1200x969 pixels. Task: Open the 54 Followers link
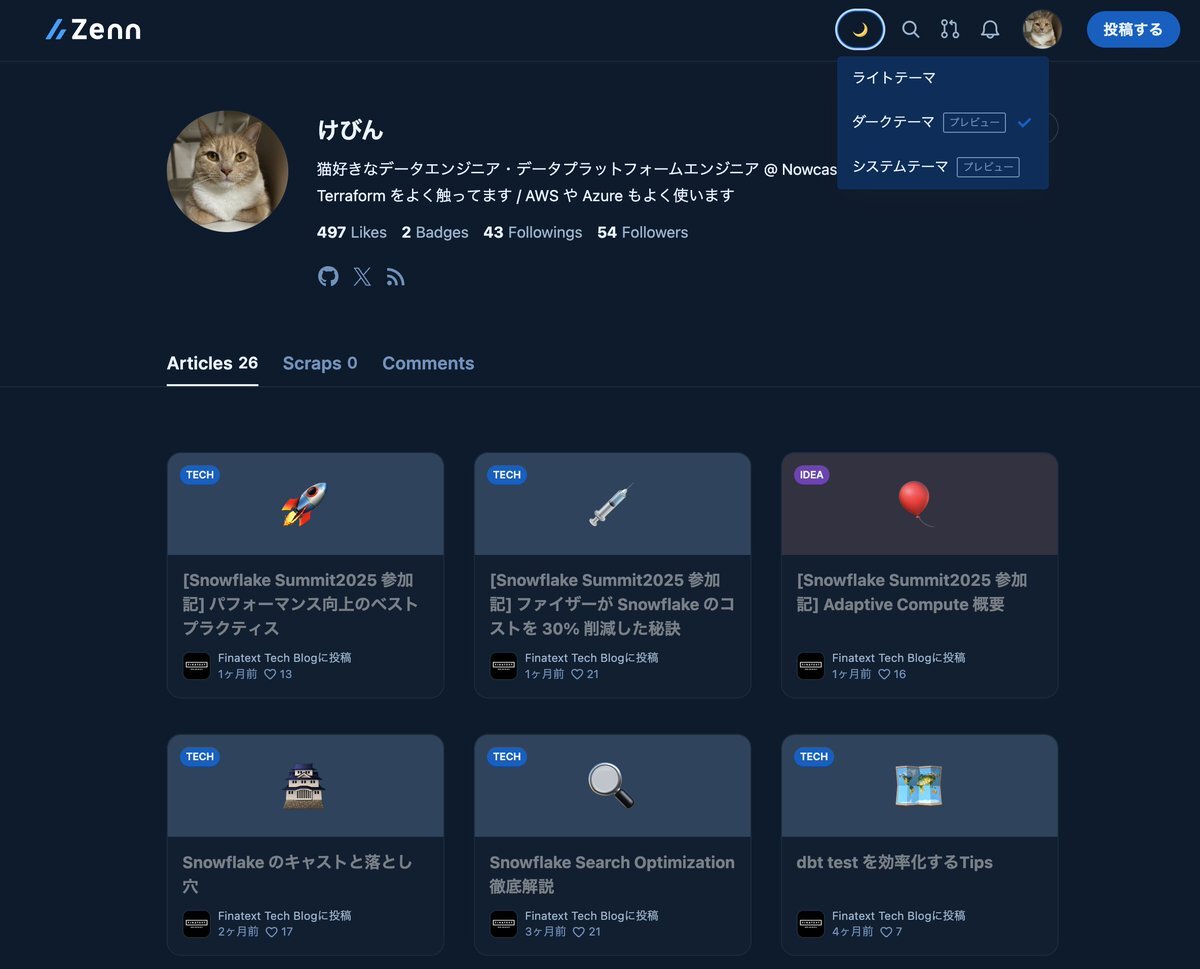coord(643,232)
